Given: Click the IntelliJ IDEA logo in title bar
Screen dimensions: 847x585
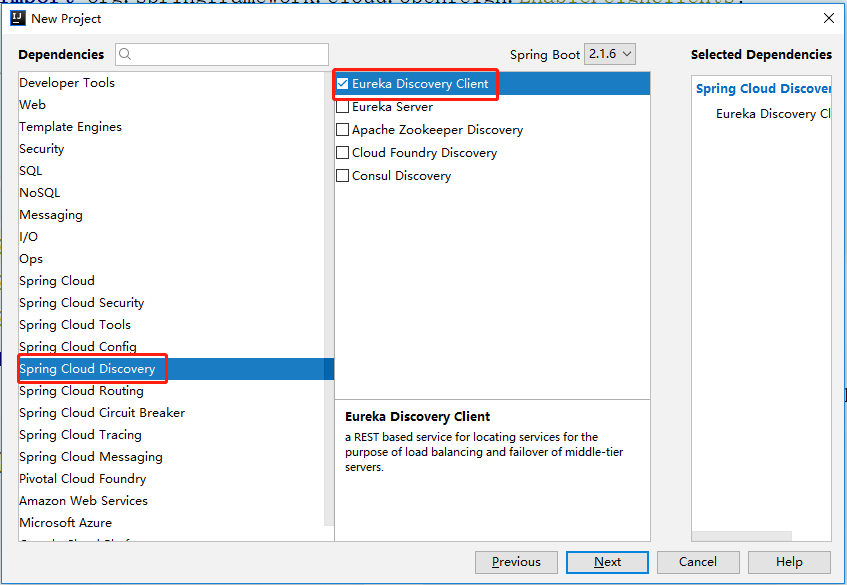Looking at the screenshot, I should tap(18, 18).
